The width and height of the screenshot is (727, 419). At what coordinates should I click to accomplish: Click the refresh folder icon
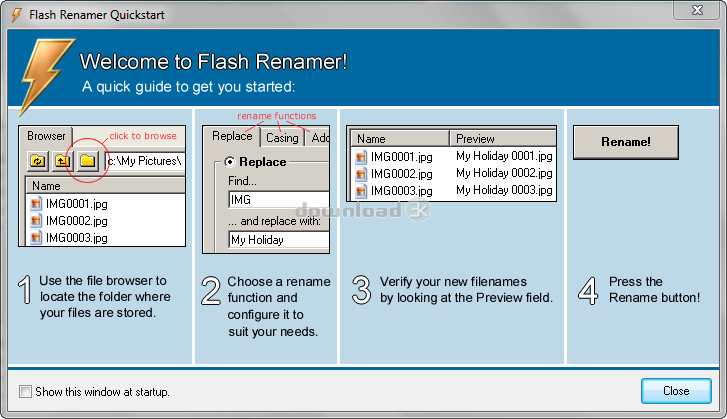[x=38, y=161]
